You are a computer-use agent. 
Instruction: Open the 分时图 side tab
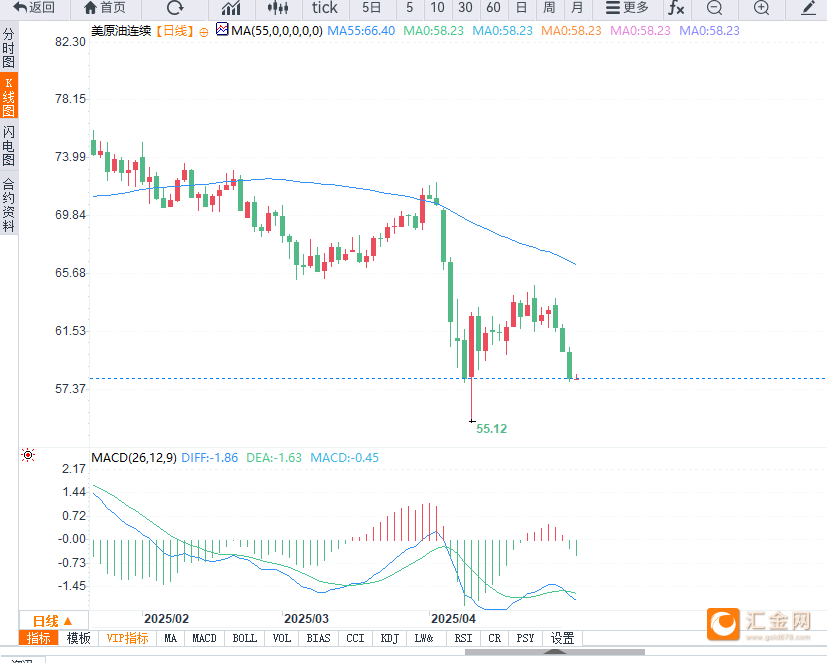coord(8,49)
